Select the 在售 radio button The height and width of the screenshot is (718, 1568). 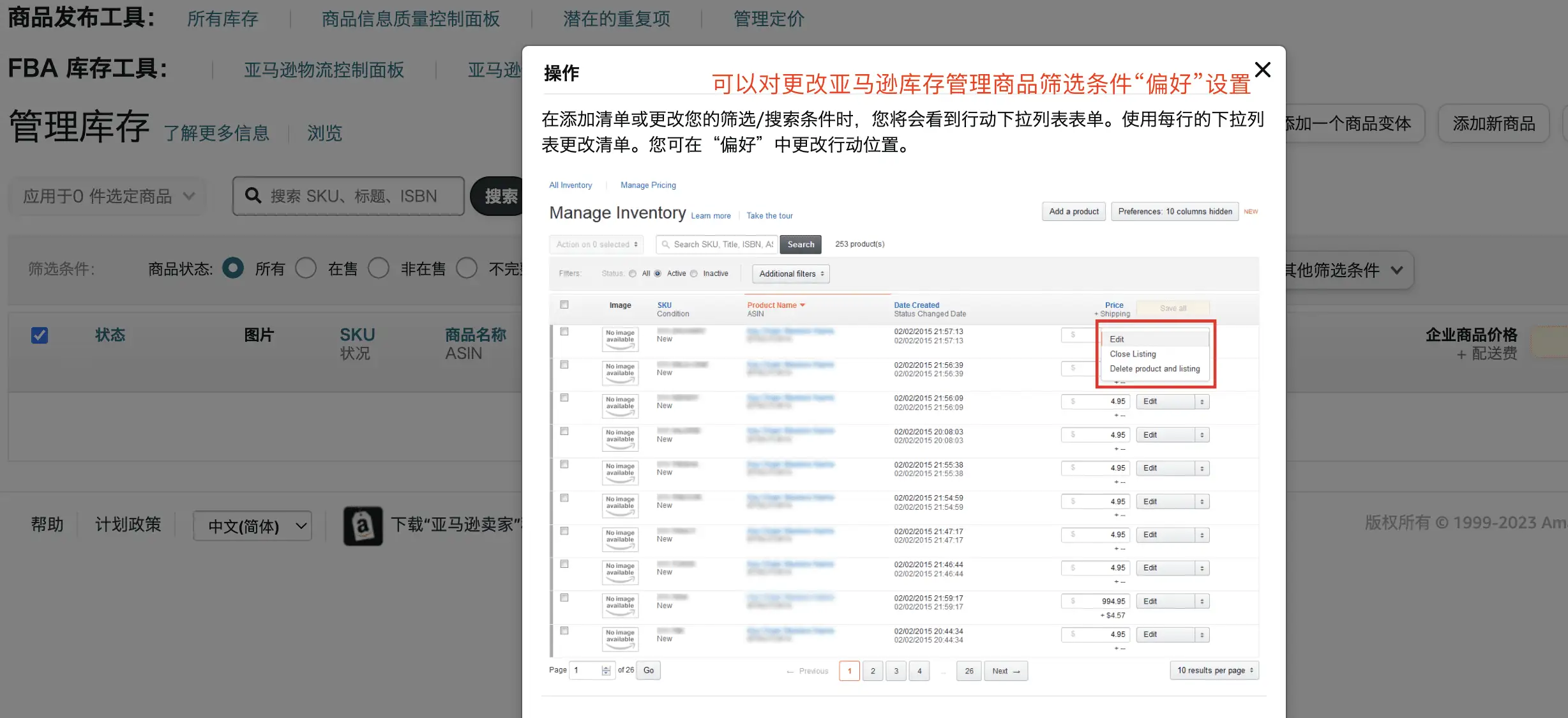pos(306,268)
